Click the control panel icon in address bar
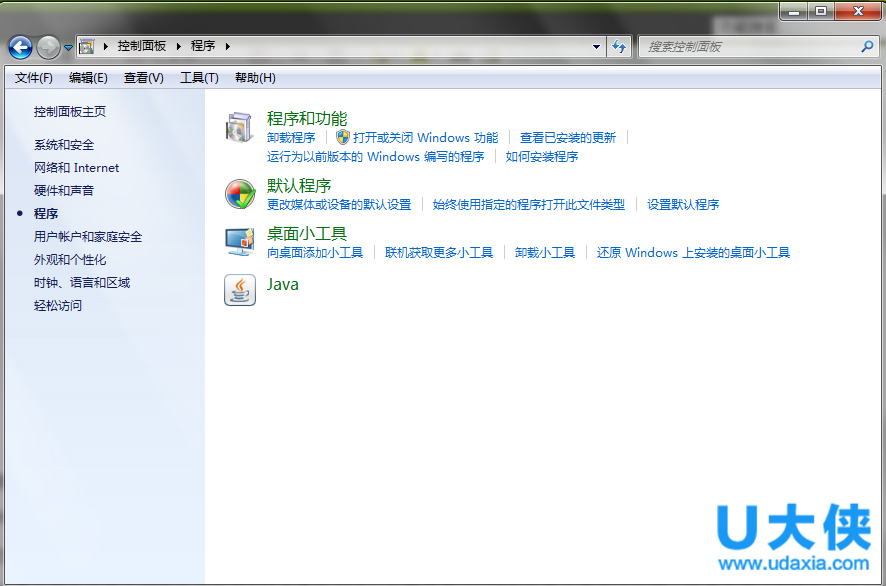The height and width of the screenshot is (586, 886). click(87, 47)
